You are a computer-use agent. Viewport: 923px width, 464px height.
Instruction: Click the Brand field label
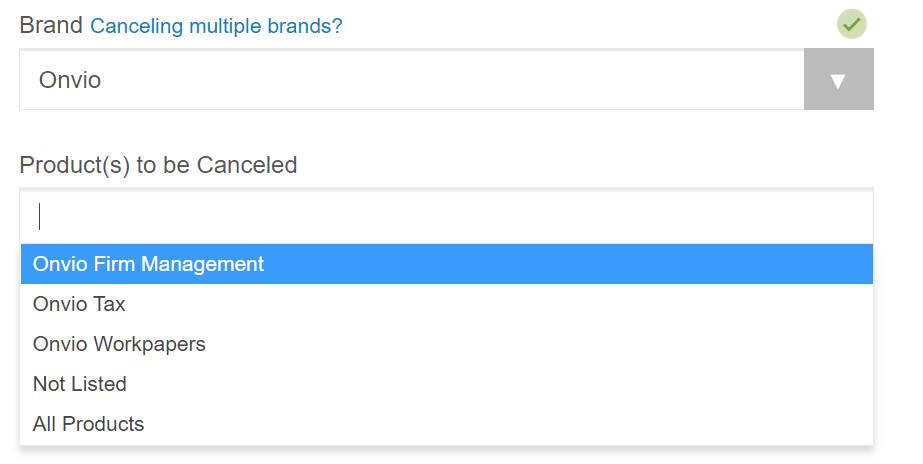point(51,25)
